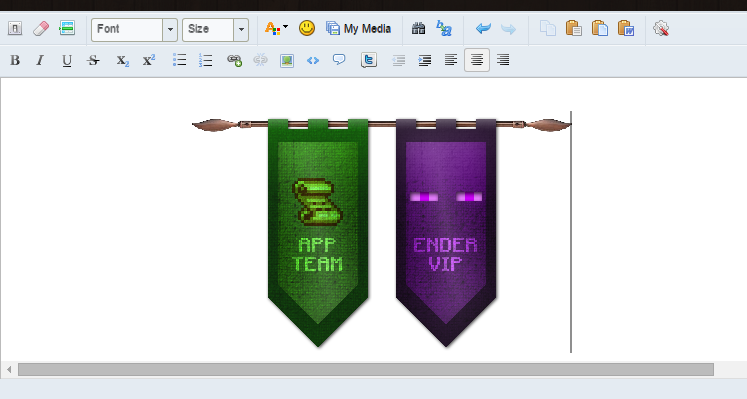747x399 pixels.
Task: Click Paste as plain text
Action: [600, 29]
